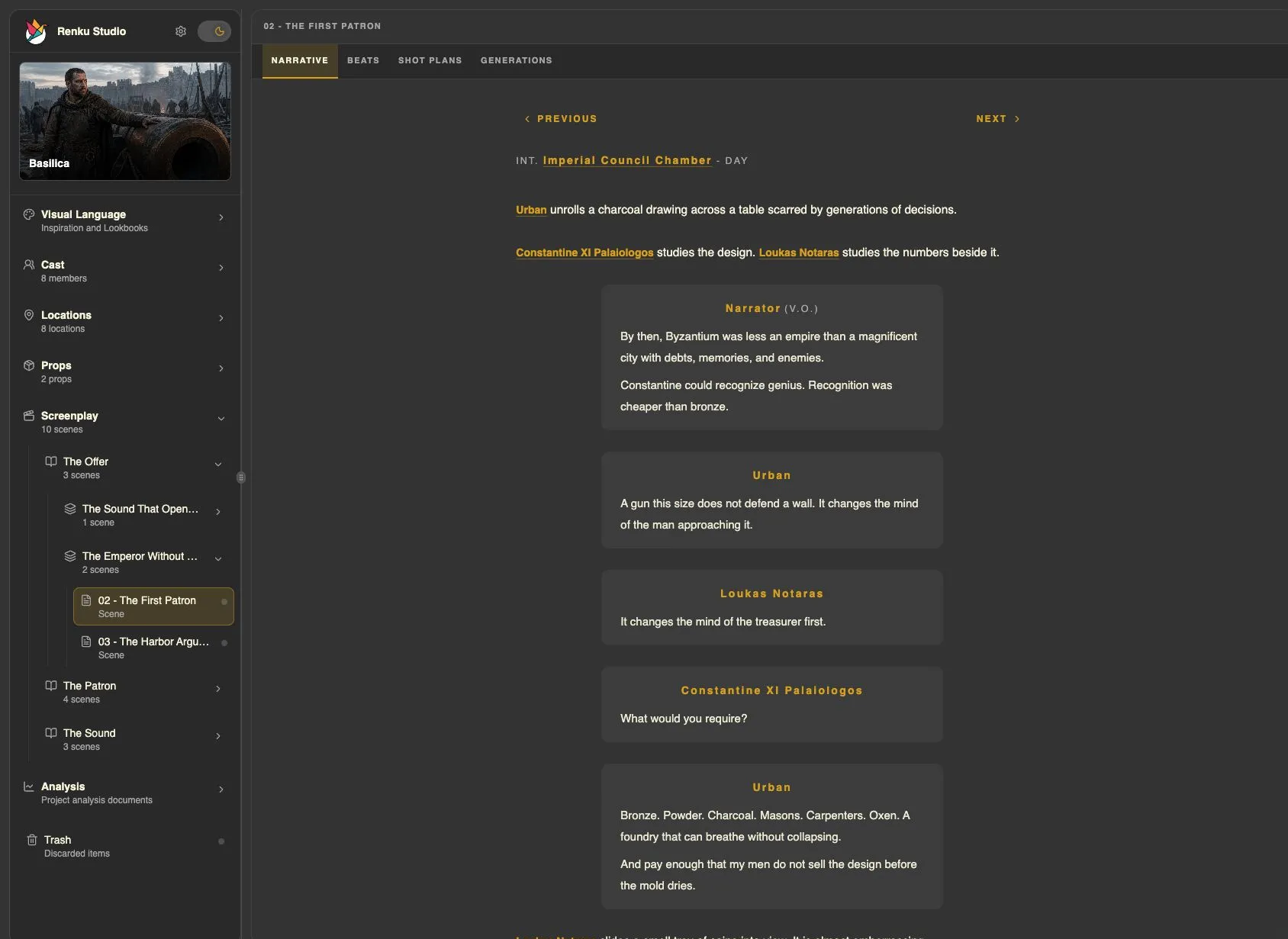This screenshot has width=1288, height=939.
Task: Click the Narrator (V.O.) dialogue heading
Action: coord(771,308)
